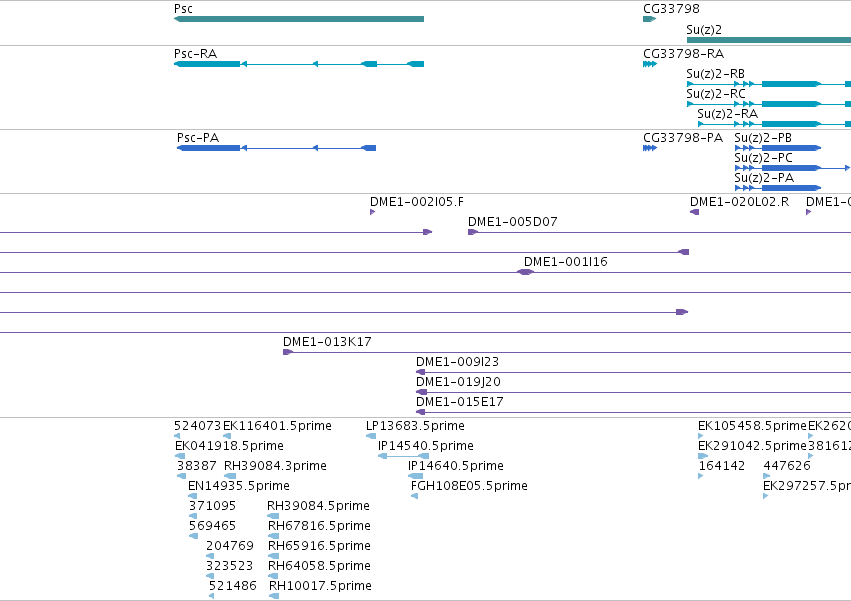Viewport: 851px width, 601px height.
Task: Click the LP13683.5prime EST feature
Action: coord(371,436)
